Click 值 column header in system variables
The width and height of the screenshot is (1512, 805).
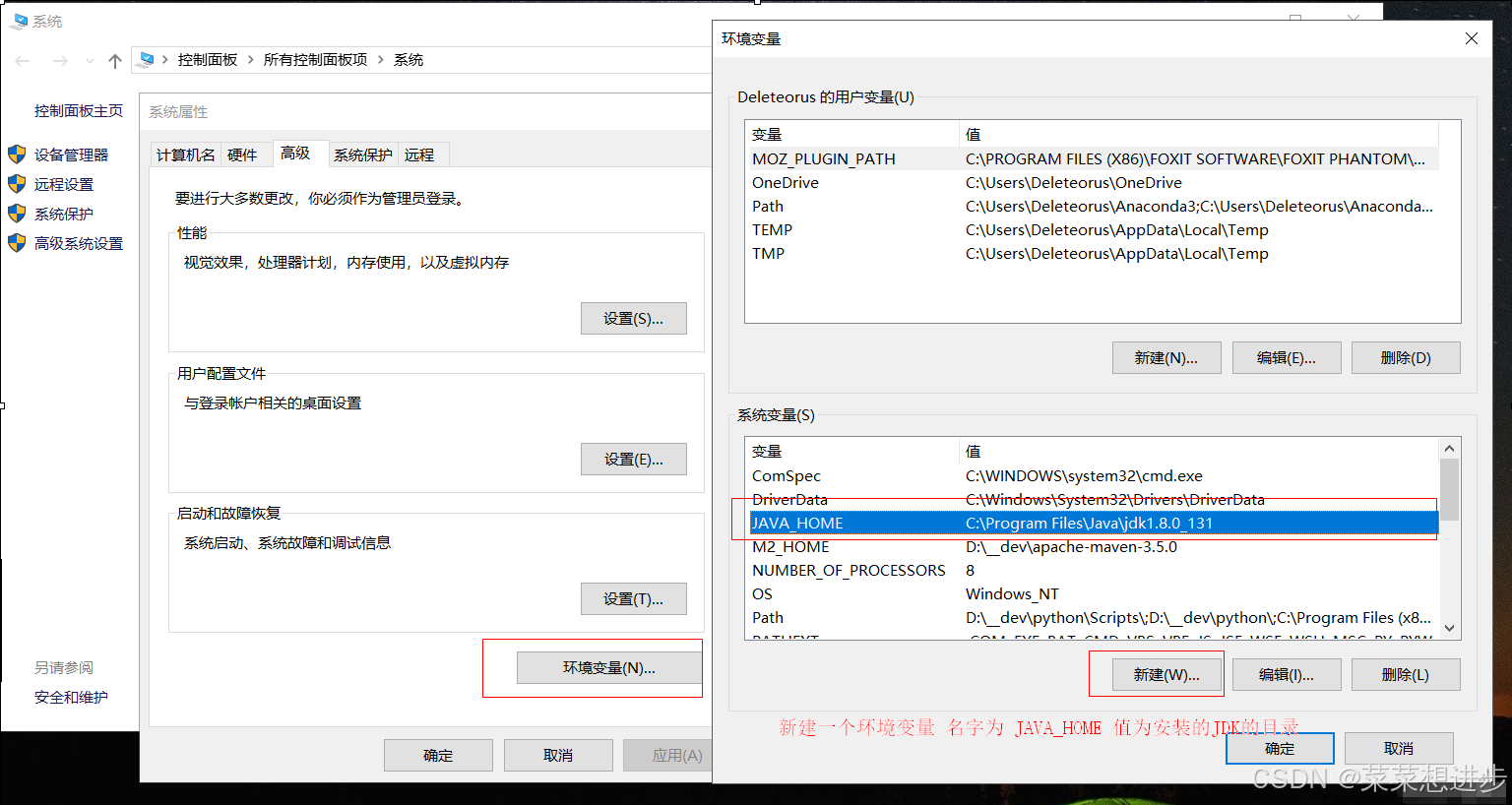pyautogui.click(x=1199, y=452)
